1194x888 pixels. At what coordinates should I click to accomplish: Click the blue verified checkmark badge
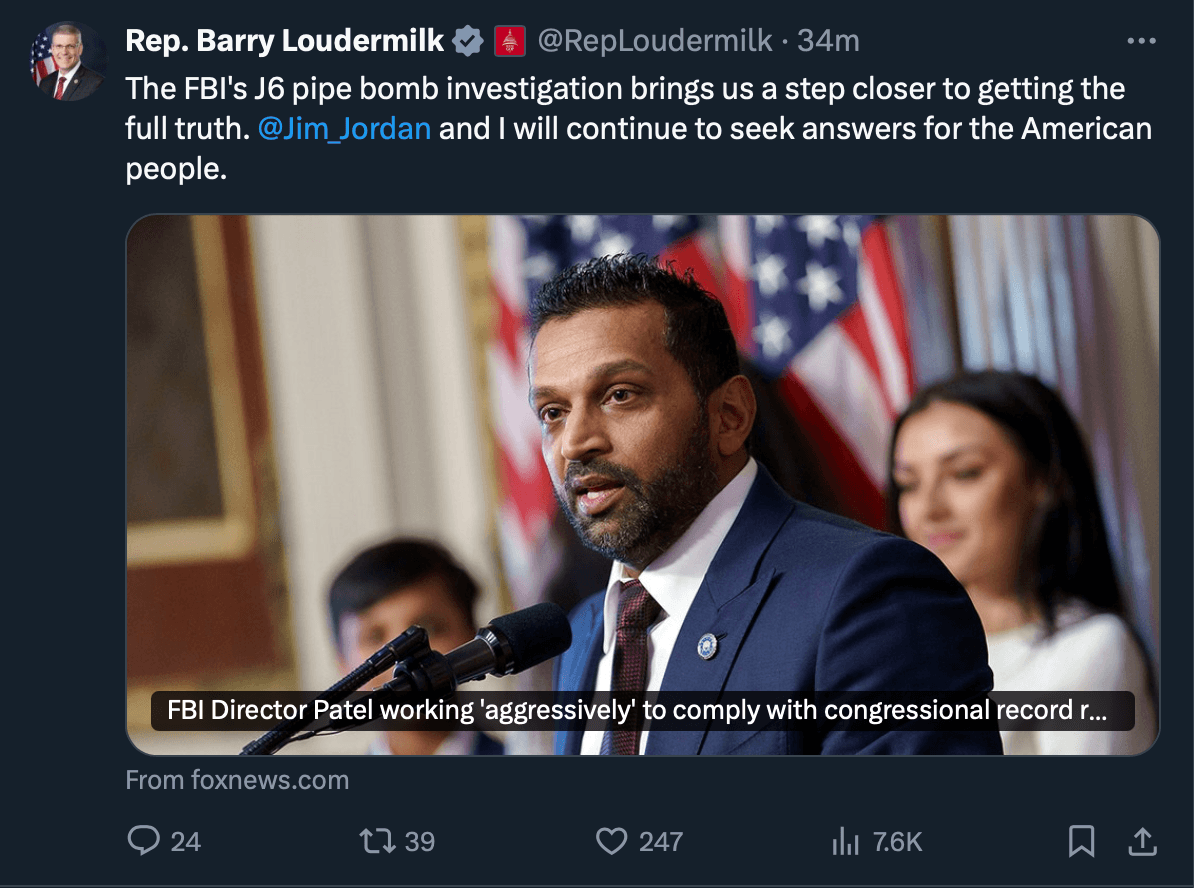[x=467, y=41]
